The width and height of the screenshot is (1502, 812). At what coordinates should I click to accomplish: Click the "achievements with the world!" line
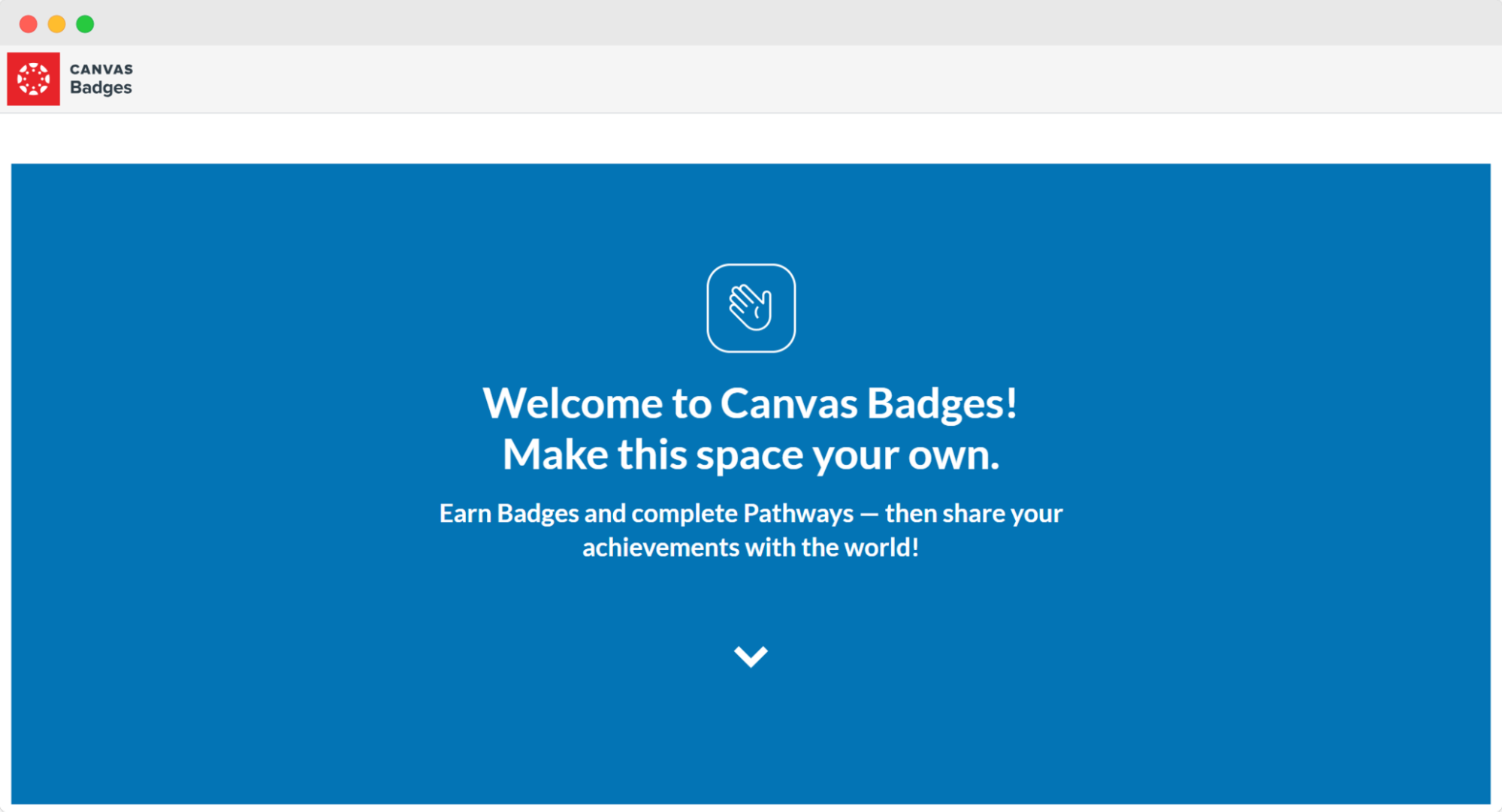click(x=751, y=547)
